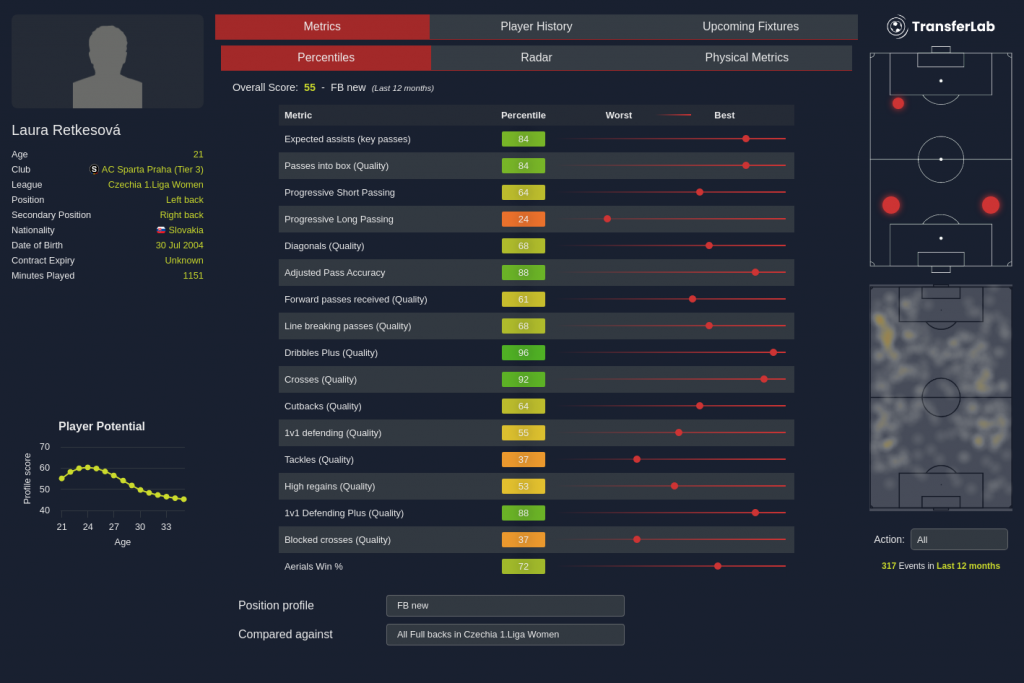This screenshot has width=1024, height=683.
Task: Open the Position profile dropdown
Action: click(x=505, y=606)
